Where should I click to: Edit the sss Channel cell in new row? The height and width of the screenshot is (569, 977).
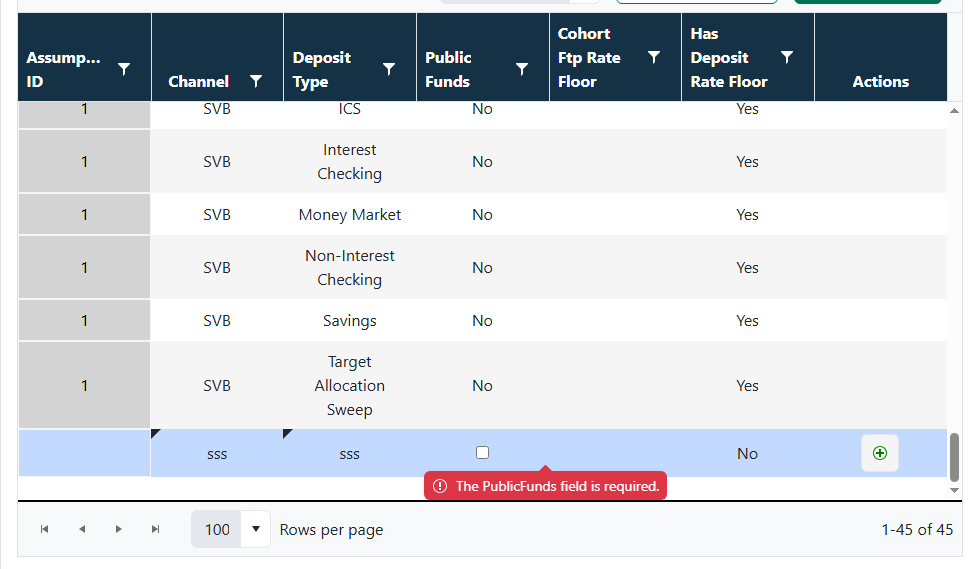(217, 453)
